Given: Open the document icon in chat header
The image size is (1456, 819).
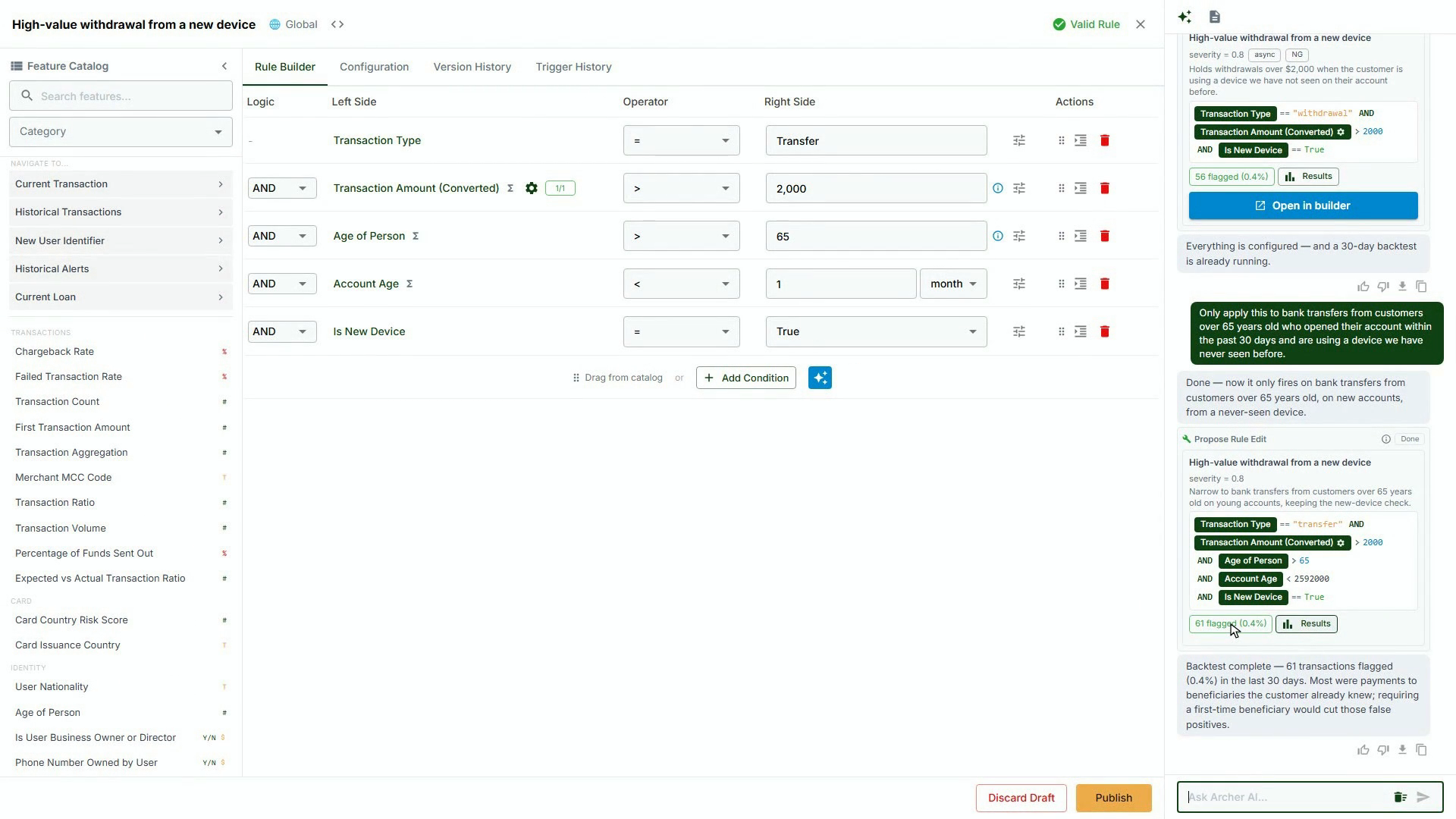Looking at the screenshot, I should 1215,17.
